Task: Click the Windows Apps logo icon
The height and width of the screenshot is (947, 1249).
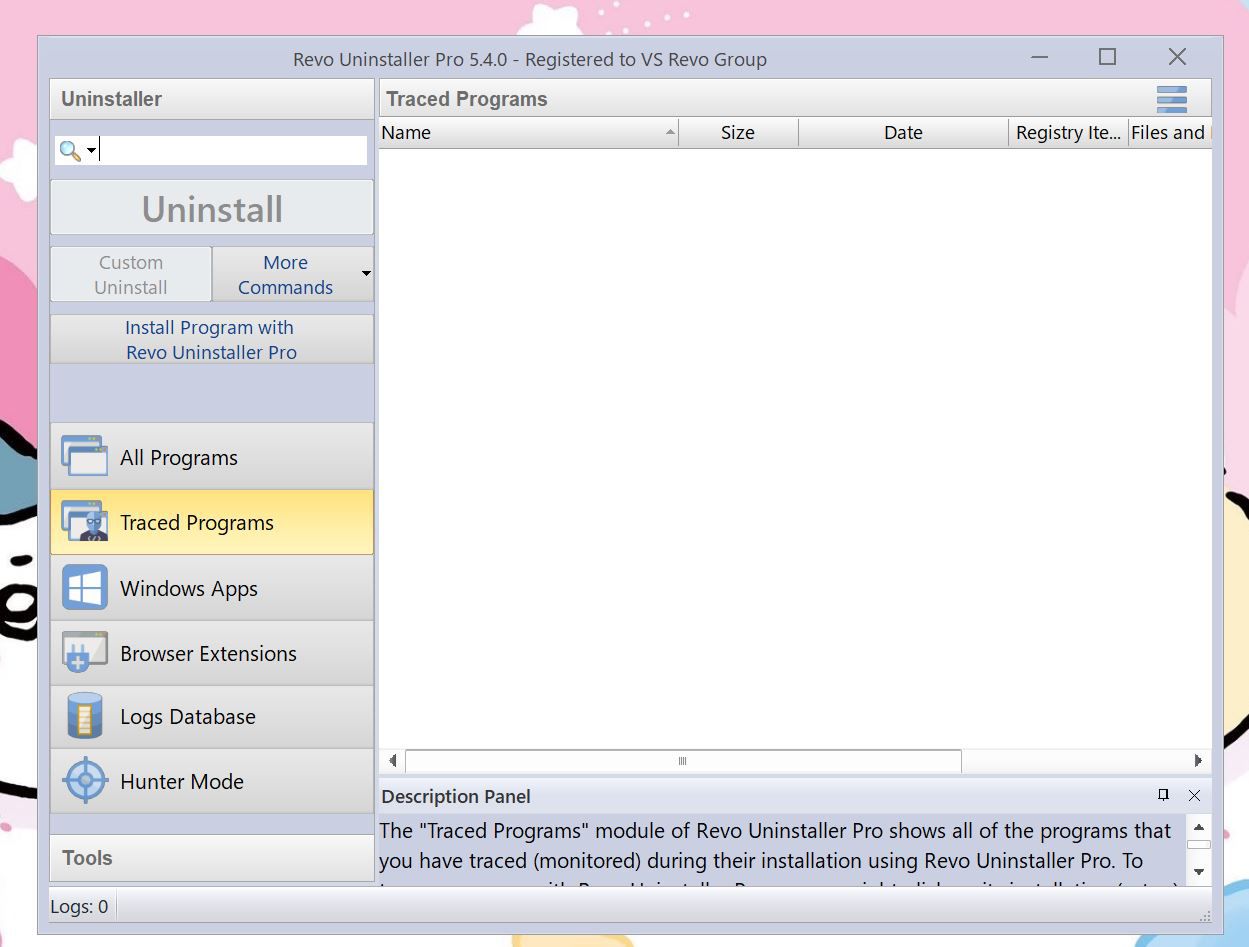Action: click(x=85, y=588)
